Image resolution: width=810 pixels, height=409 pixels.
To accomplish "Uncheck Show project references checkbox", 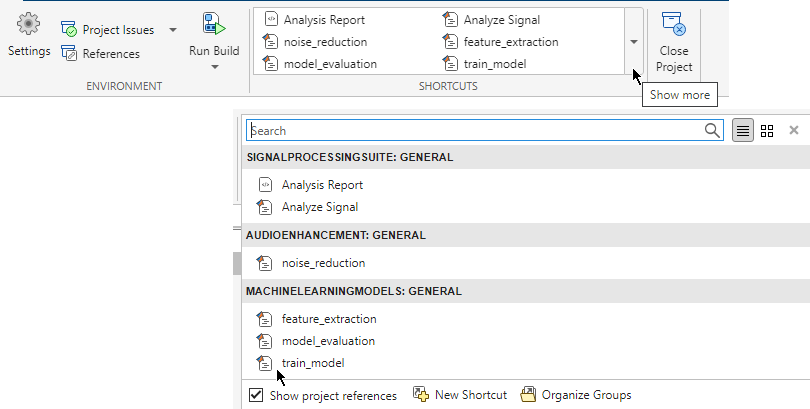I will pos(256,395).
